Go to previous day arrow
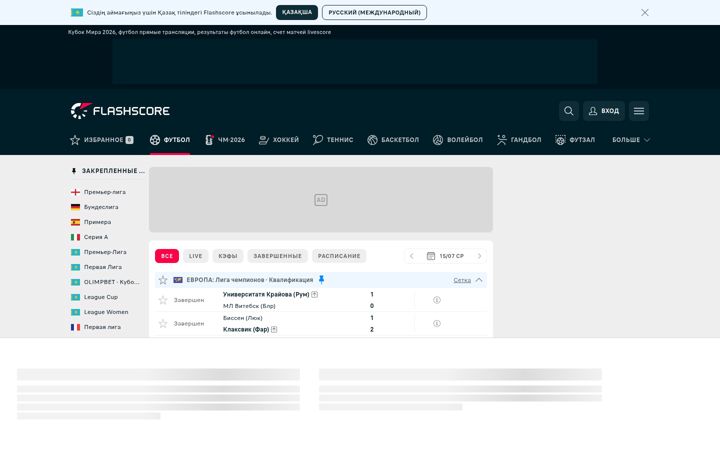Screen dimensions: 720x450 pyautogui.click(x=411, y=256)
